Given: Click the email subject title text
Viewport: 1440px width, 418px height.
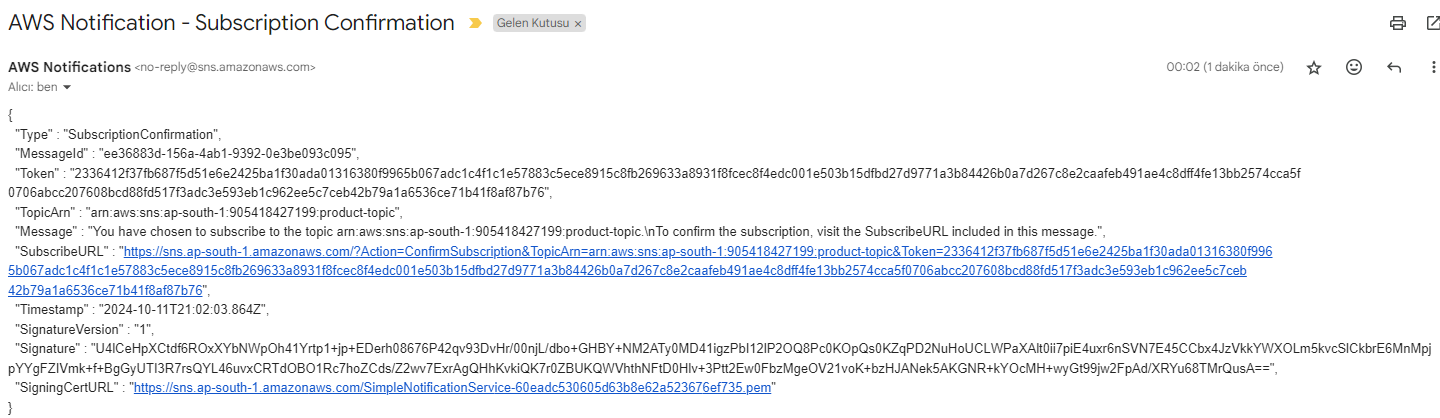Looking at the screenshot, I should [231, 22].
